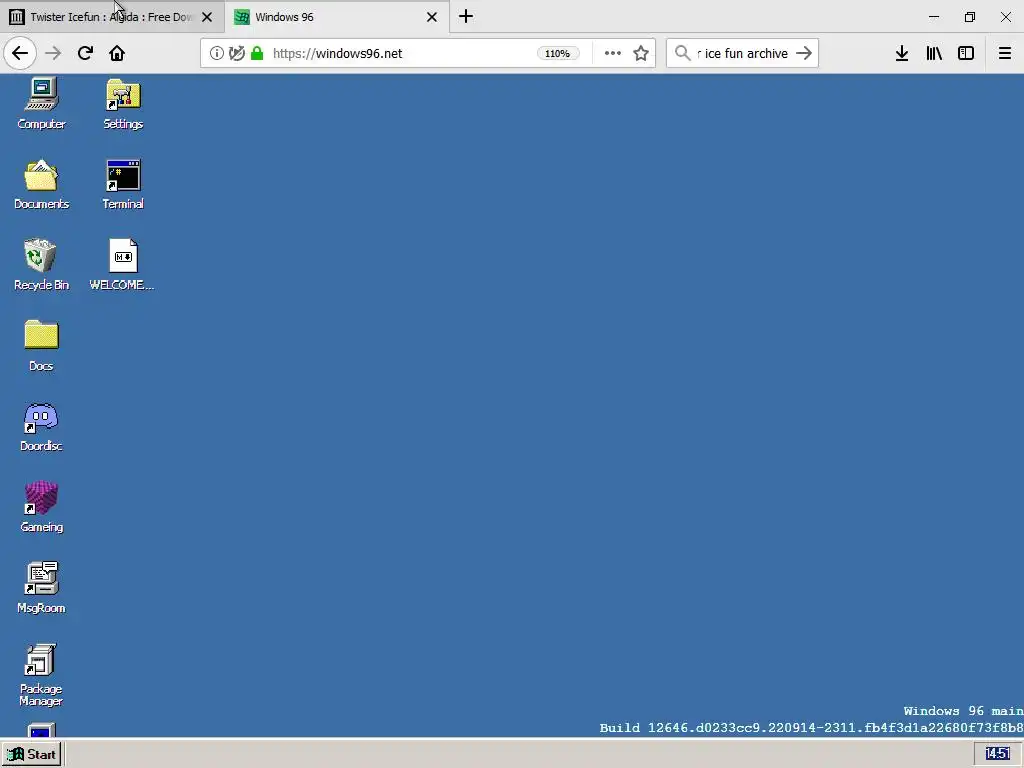Click the partially visible icon below Package Manager
Image resolution: width=1024 pixels, height=768 pixels.
pos(41,729)
